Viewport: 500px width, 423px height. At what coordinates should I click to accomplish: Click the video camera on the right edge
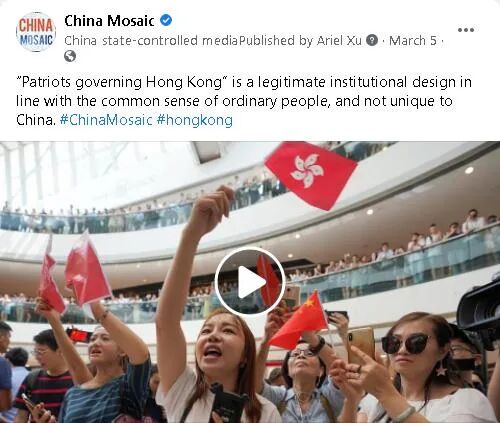[479, 310]
